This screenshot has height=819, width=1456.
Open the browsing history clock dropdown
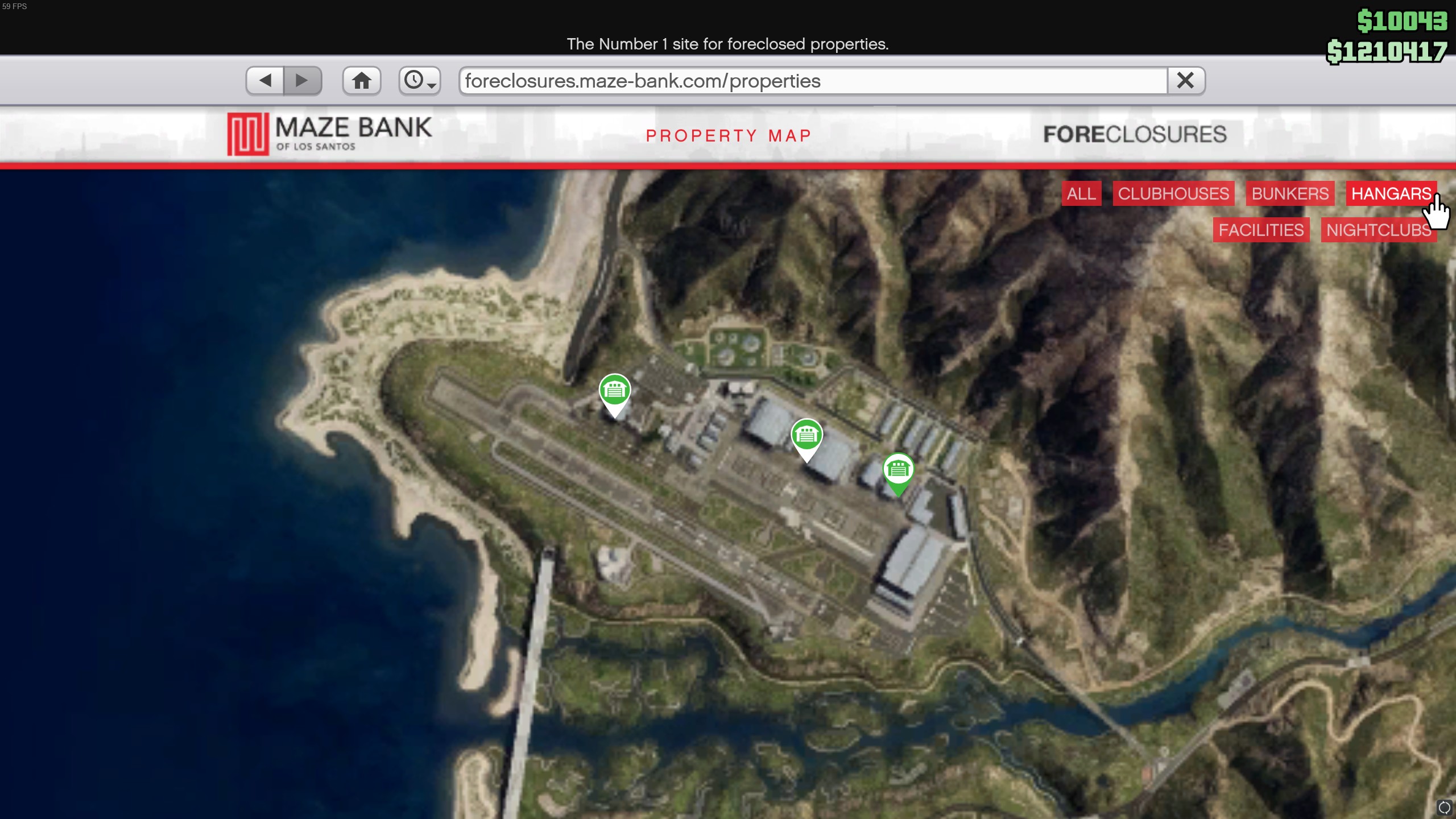pyautogui.click(x=420, y=81)
